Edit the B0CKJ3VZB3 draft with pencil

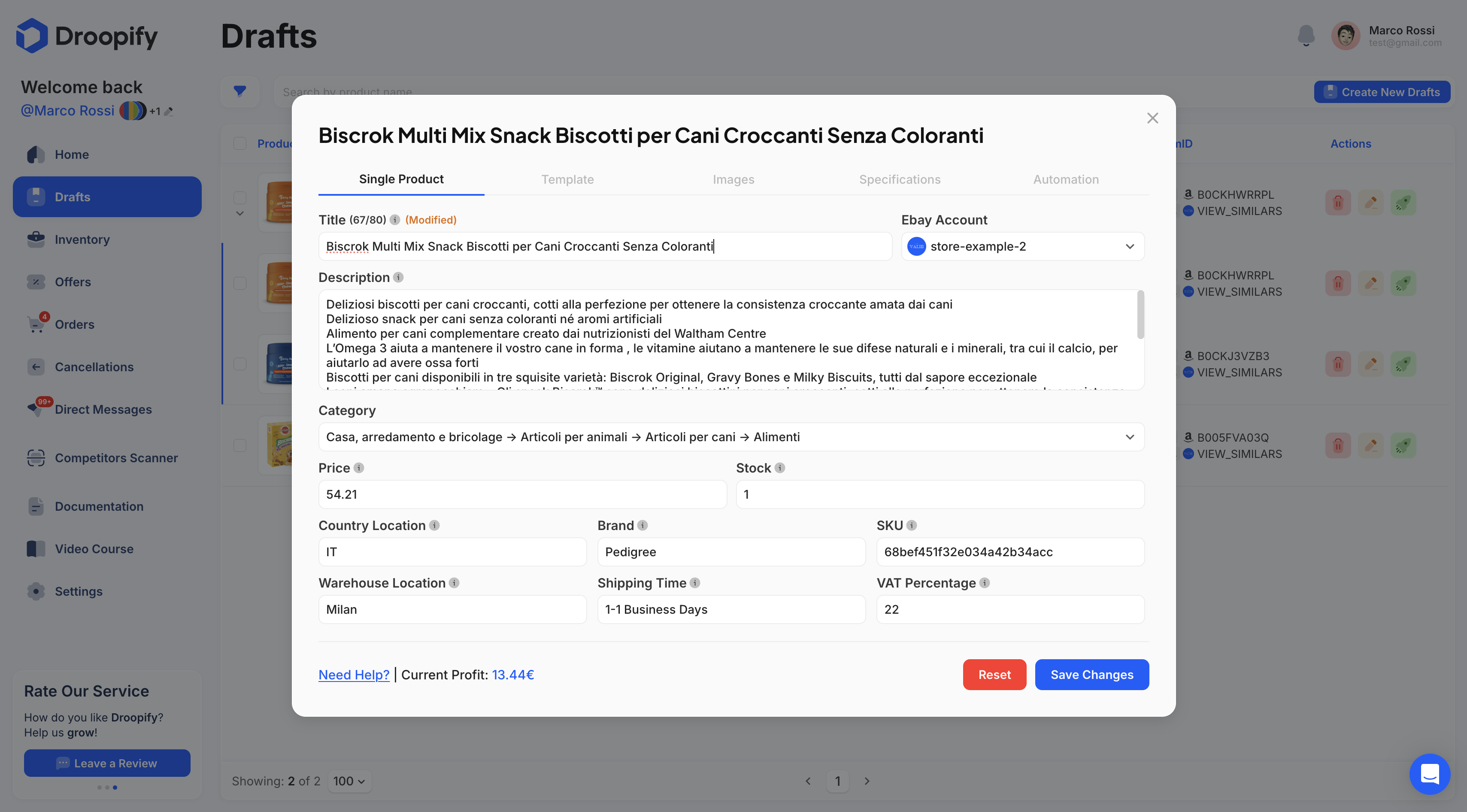coord(1371,364)
